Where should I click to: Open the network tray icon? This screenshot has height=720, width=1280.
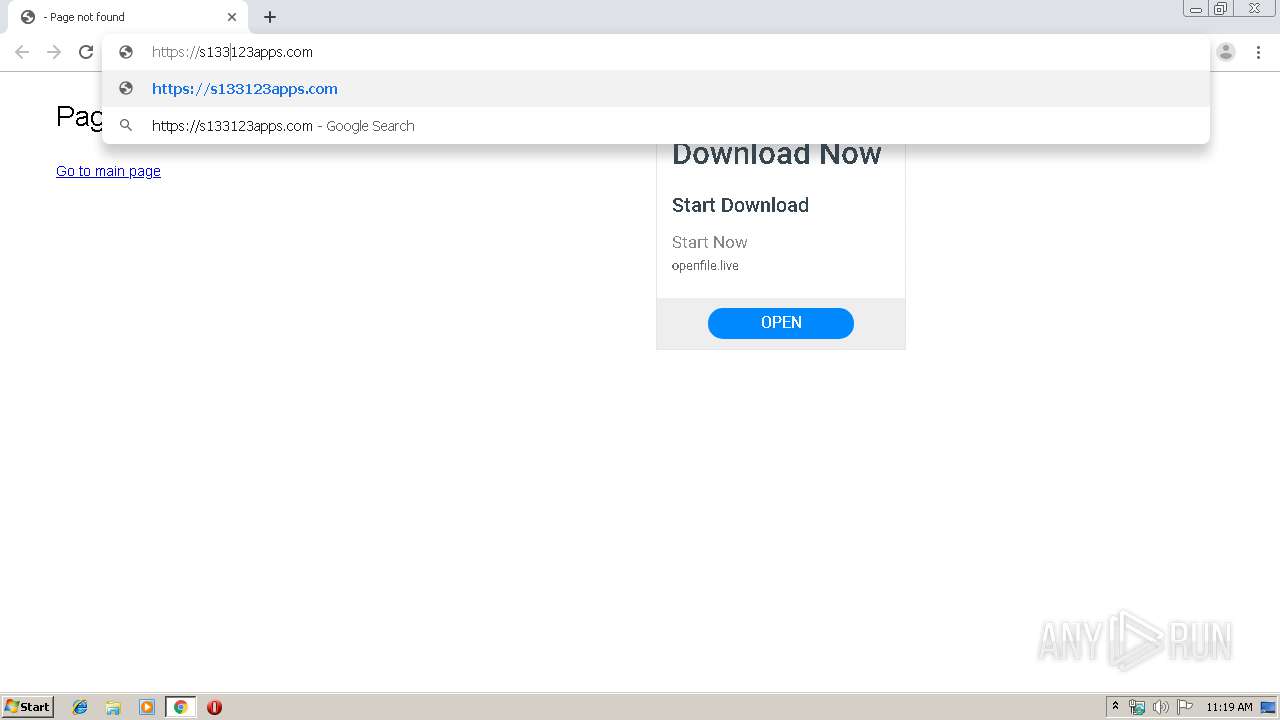coord(1137,707)
